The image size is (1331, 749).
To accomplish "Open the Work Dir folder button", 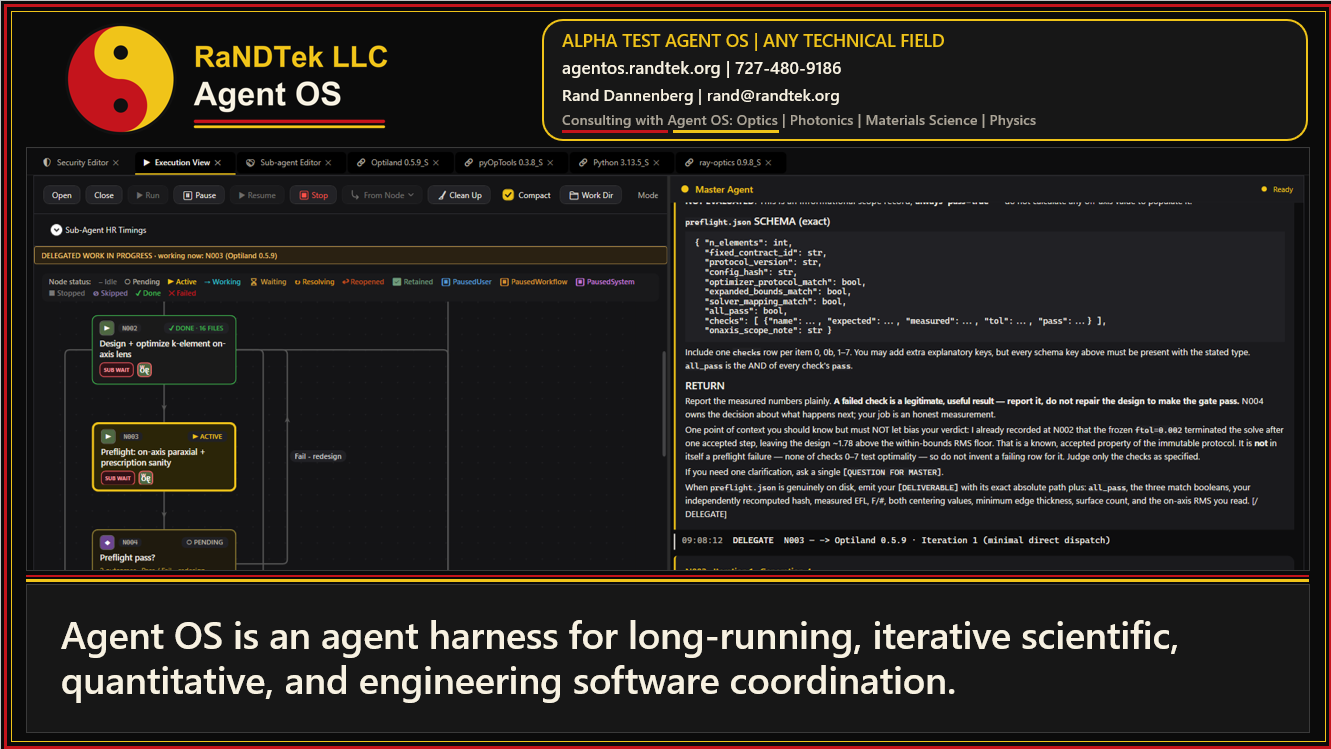I will click(x=591, y=195).
